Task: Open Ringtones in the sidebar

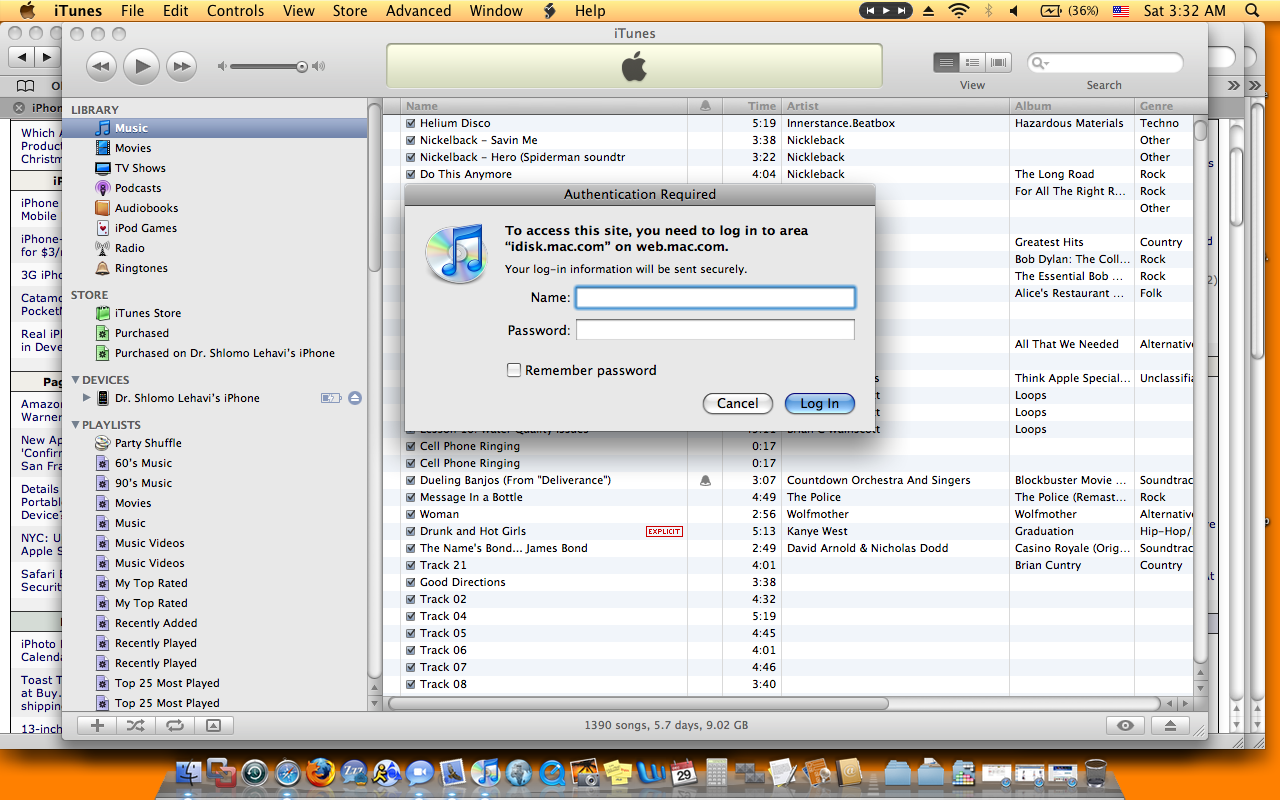Action: [215, 268]
